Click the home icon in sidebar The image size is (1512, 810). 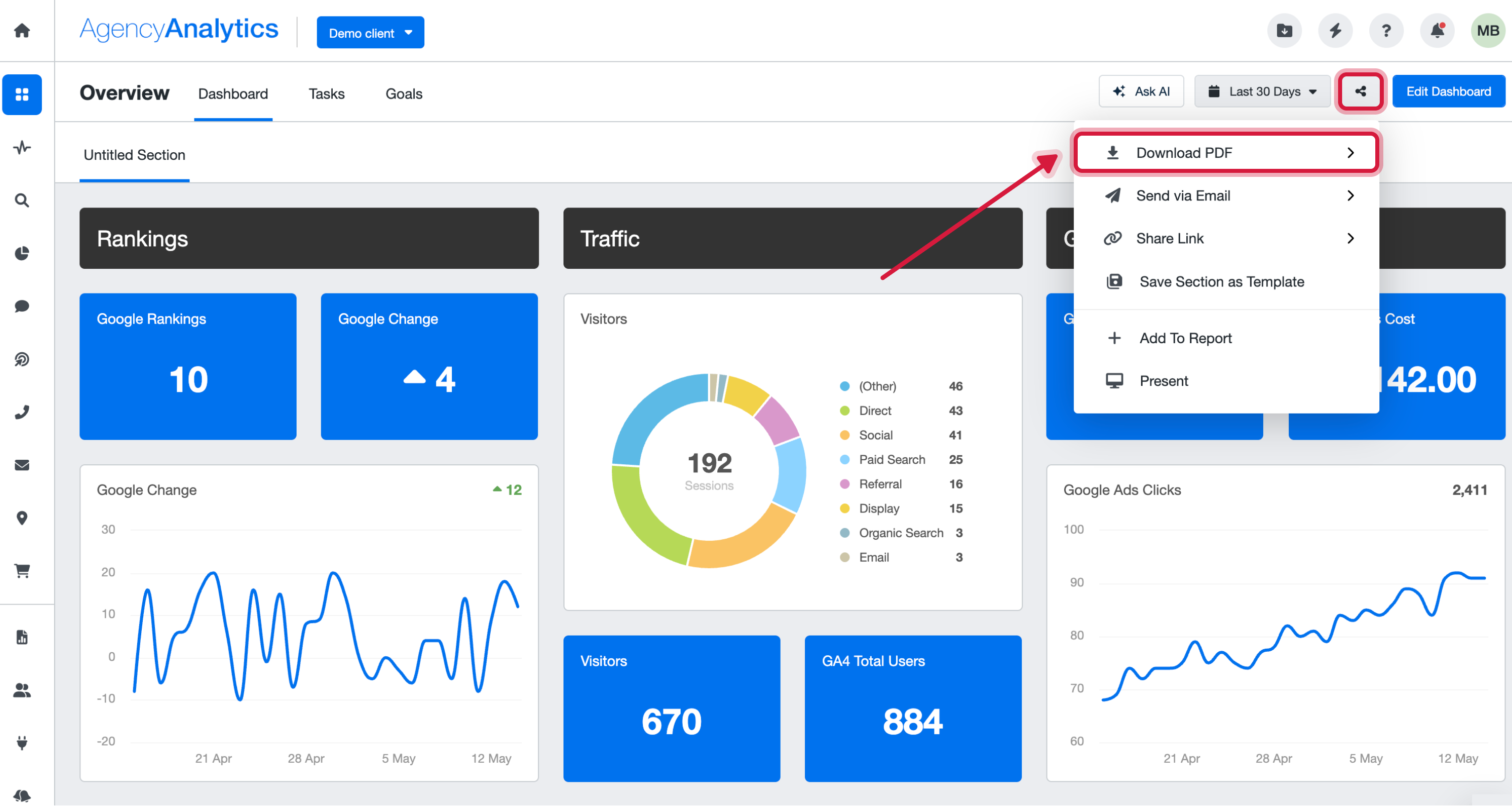[22, 31]
